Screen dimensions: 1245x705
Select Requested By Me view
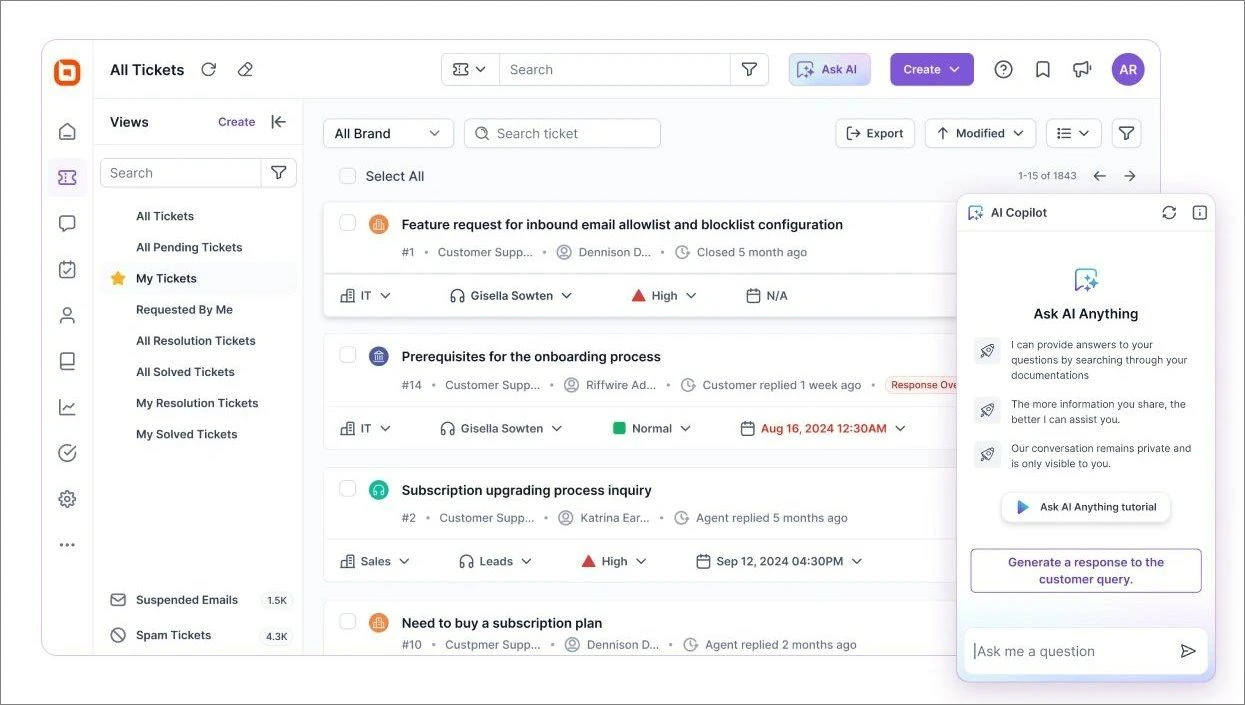pos(184,309)
